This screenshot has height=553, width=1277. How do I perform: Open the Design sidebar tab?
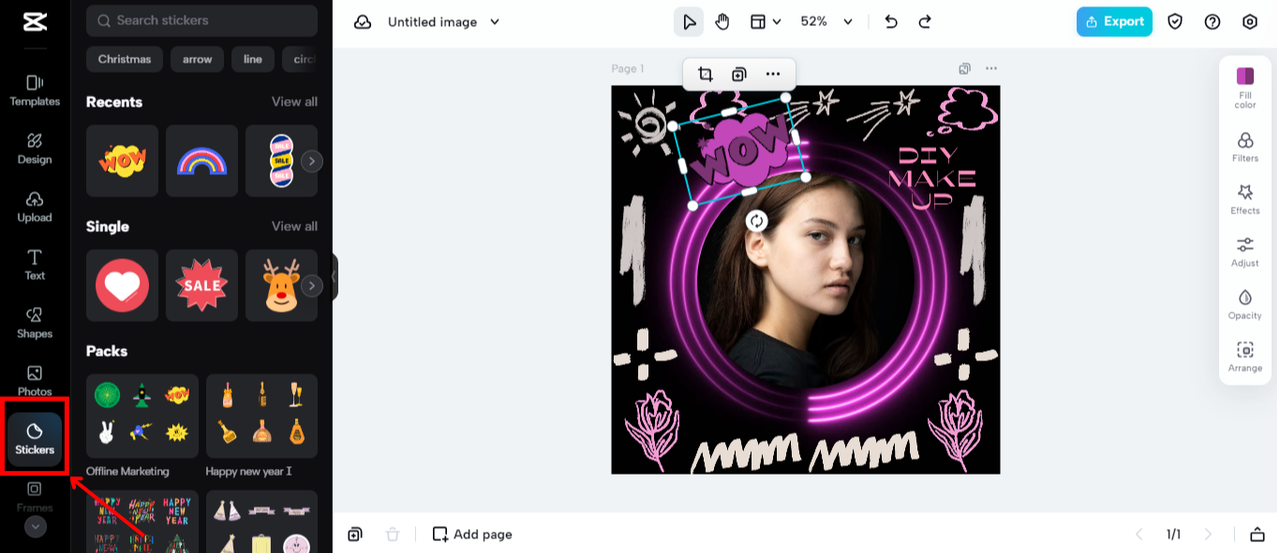35,148
